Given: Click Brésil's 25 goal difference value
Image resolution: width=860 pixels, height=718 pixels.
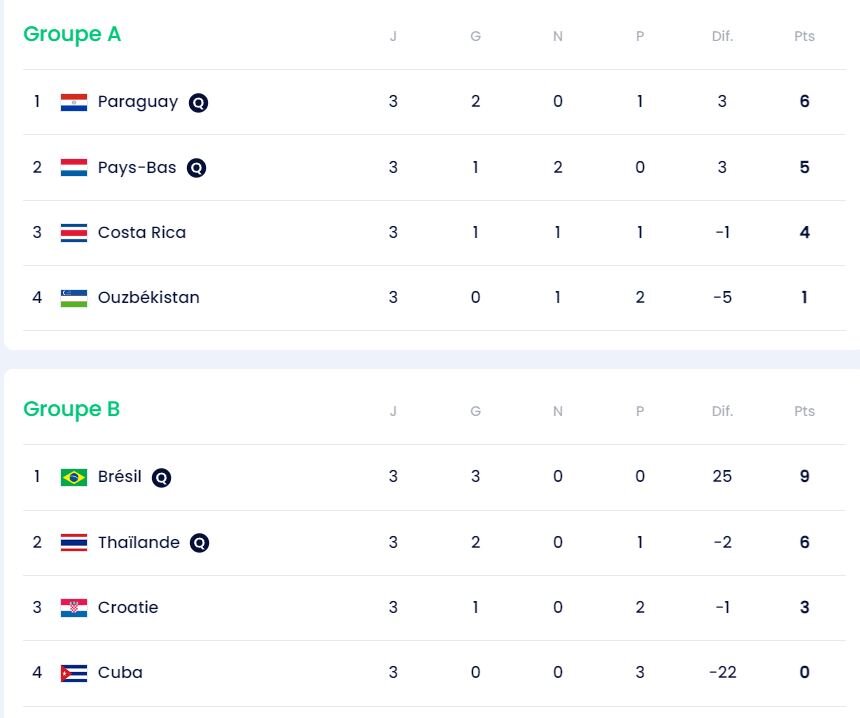Looking at the screenshot, I should pyautogui.click(x=722, y=477).
